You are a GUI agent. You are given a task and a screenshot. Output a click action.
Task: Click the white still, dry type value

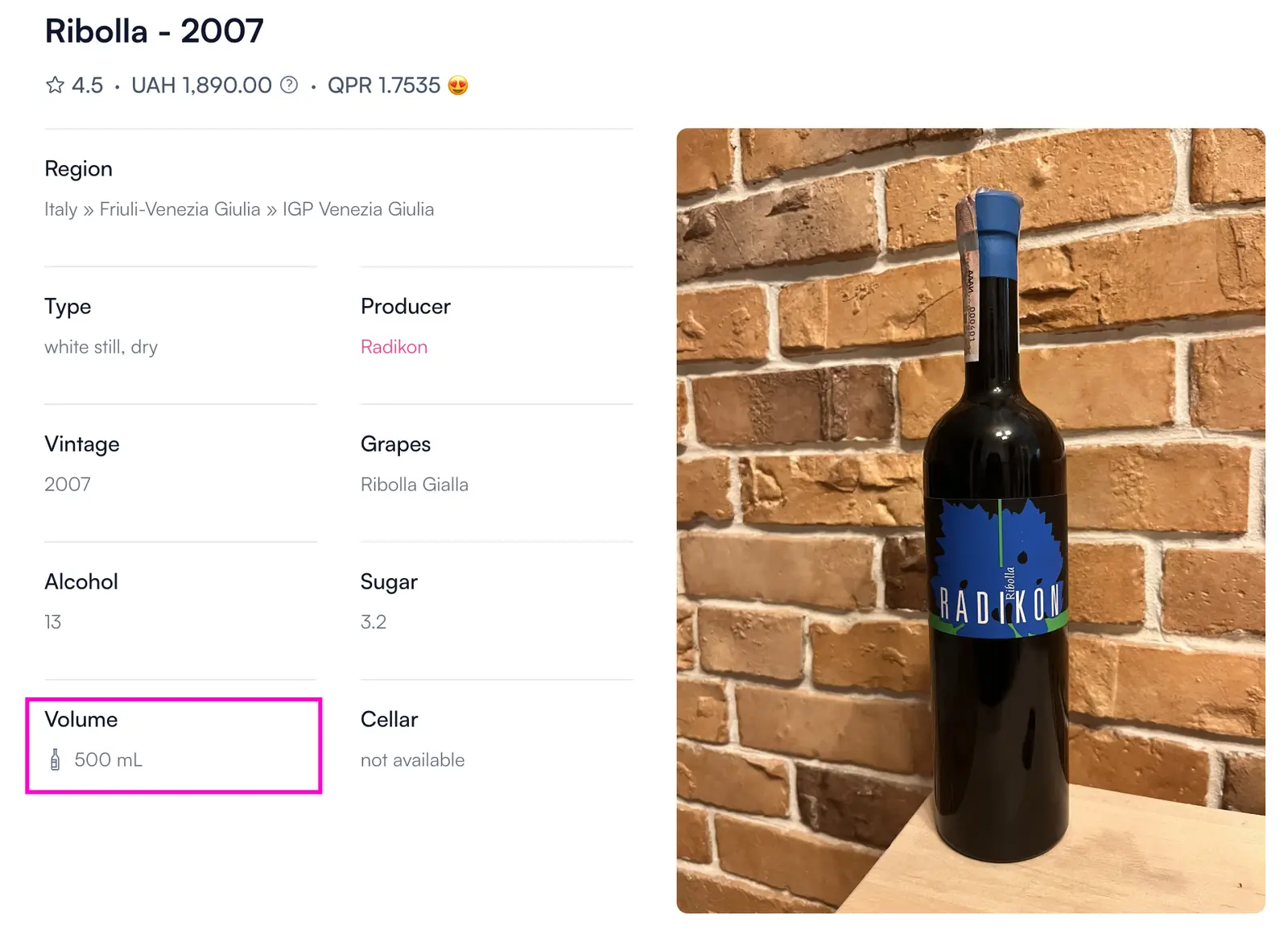coord(101,347)
